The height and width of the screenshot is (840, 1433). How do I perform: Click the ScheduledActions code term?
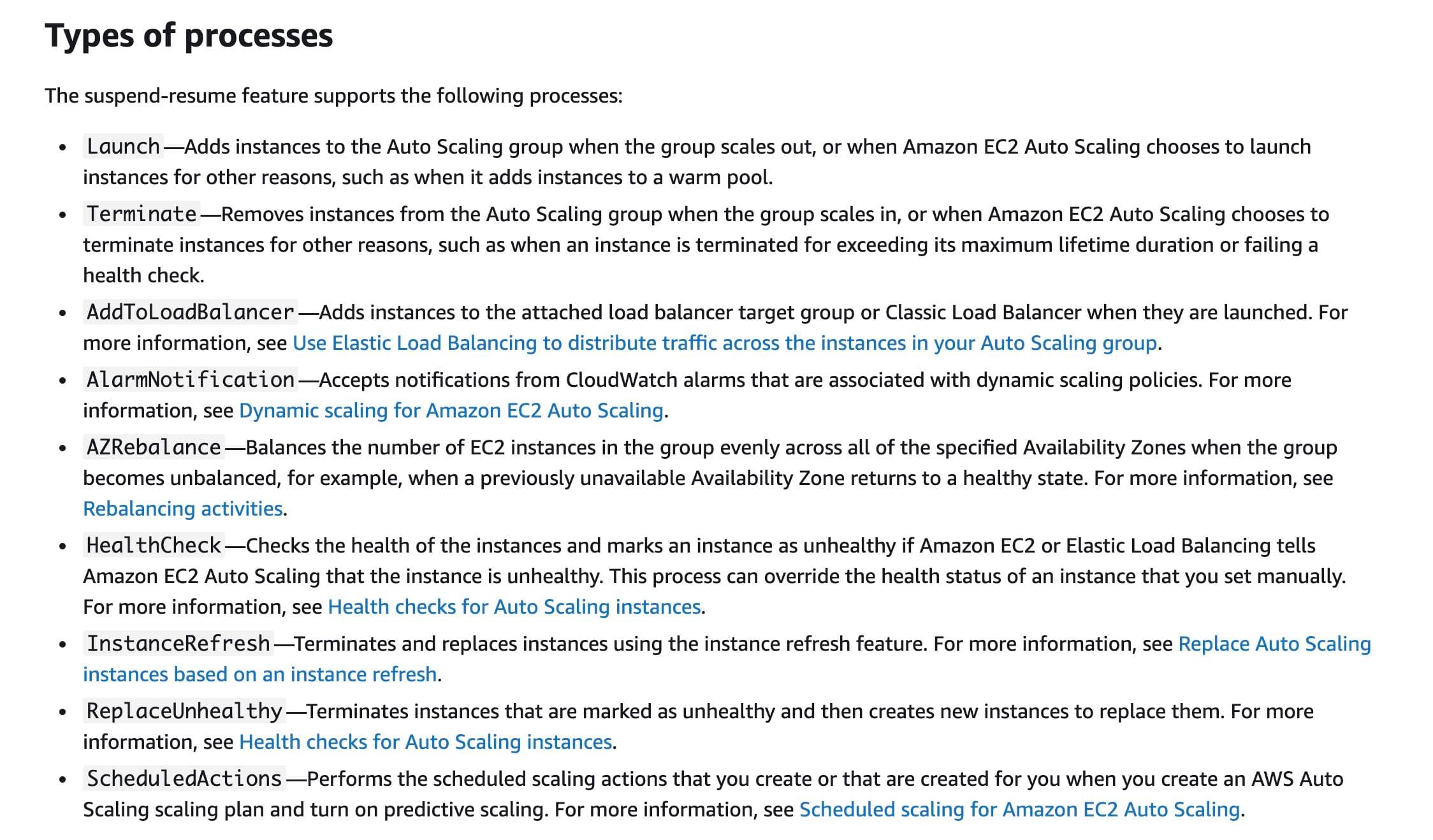point(184,779)
